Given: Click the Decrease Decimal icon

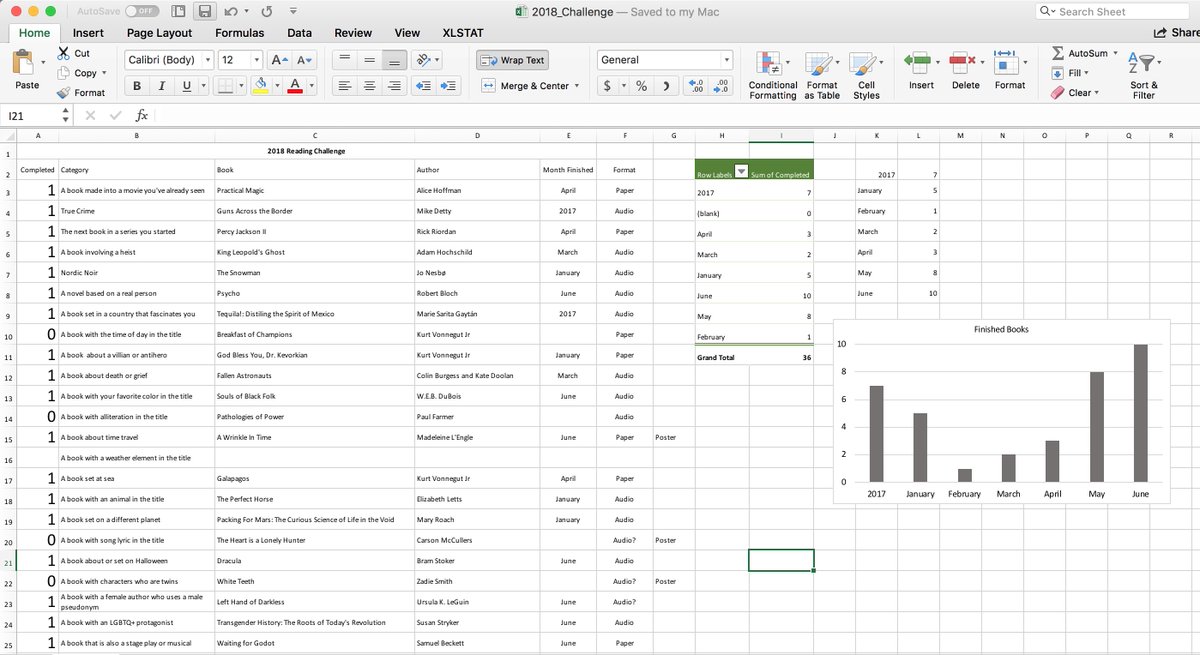Looking at the screenshot, I should pyautogui.click(x=722, y=86).
